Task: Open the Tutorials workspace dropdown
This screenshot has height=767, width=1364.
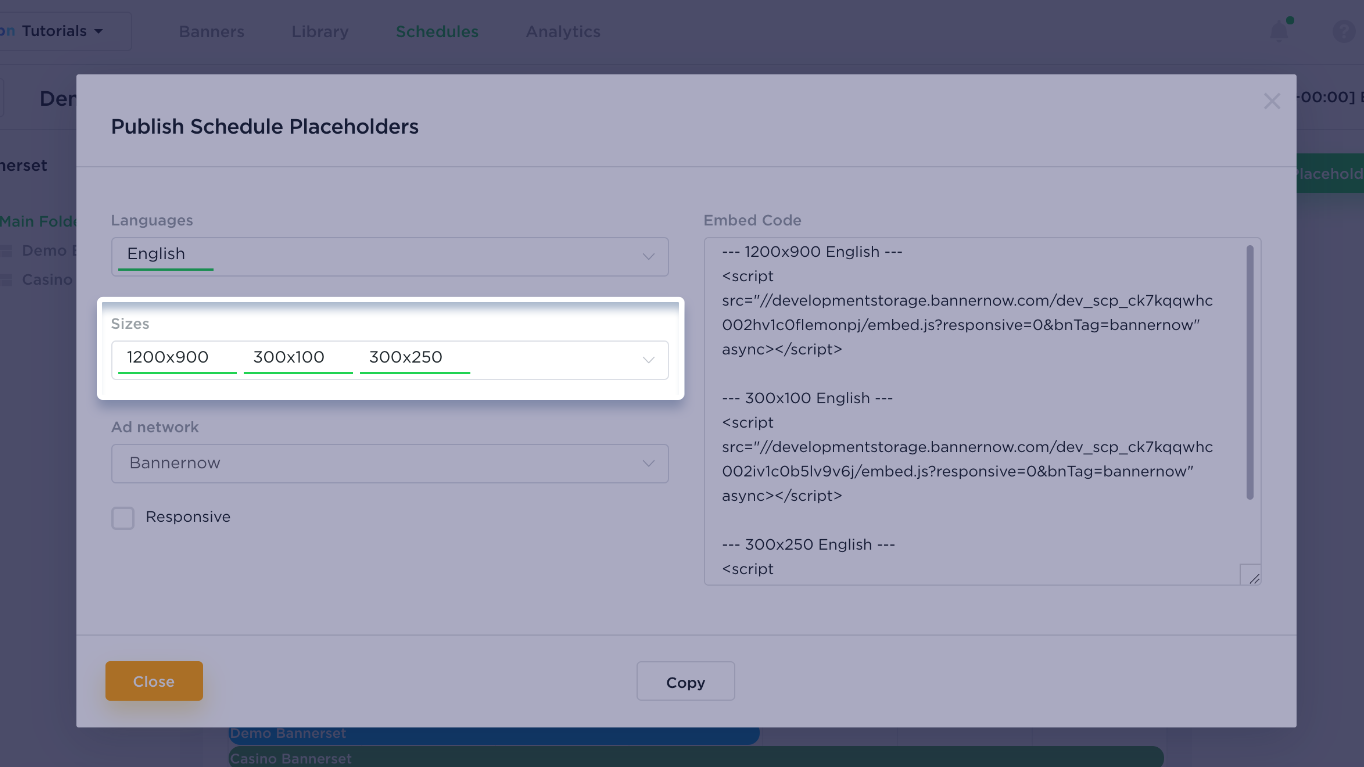Action: [x=62, y=31]
